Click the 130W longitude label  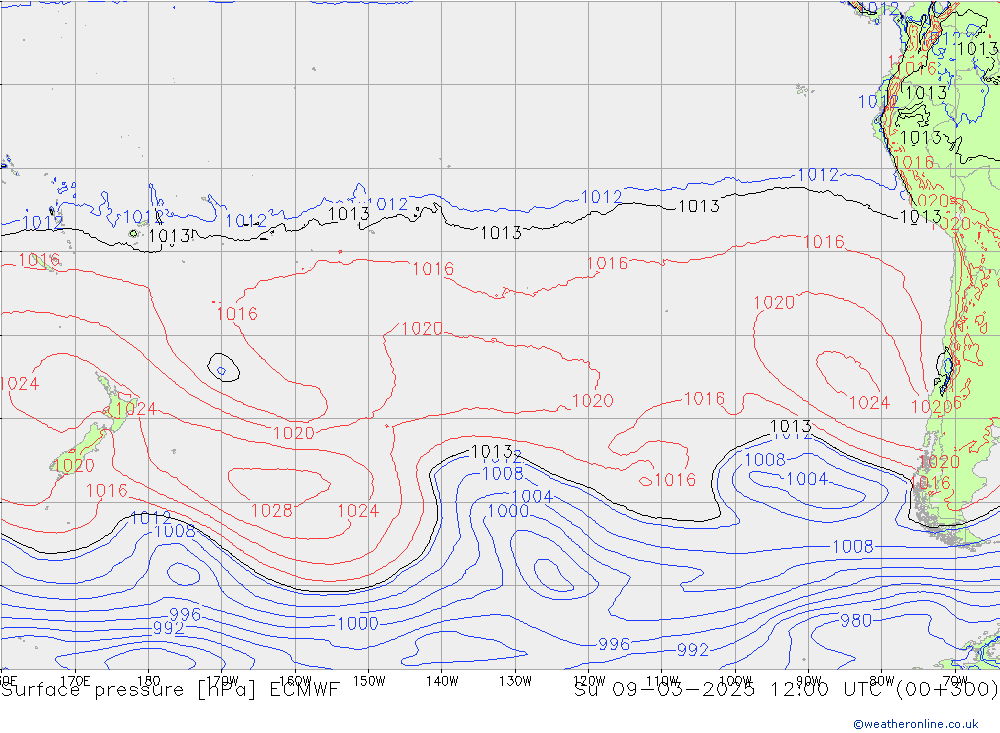tap(515, 681)
